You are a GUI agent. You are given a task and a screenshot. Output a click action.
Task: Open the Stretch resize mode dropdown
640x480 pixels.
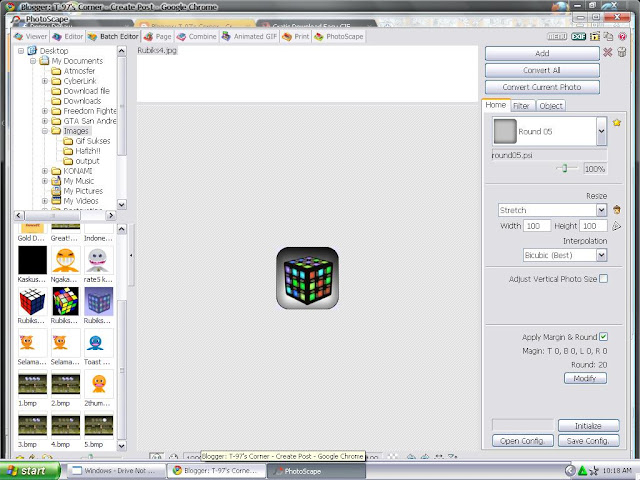[601, 210]
